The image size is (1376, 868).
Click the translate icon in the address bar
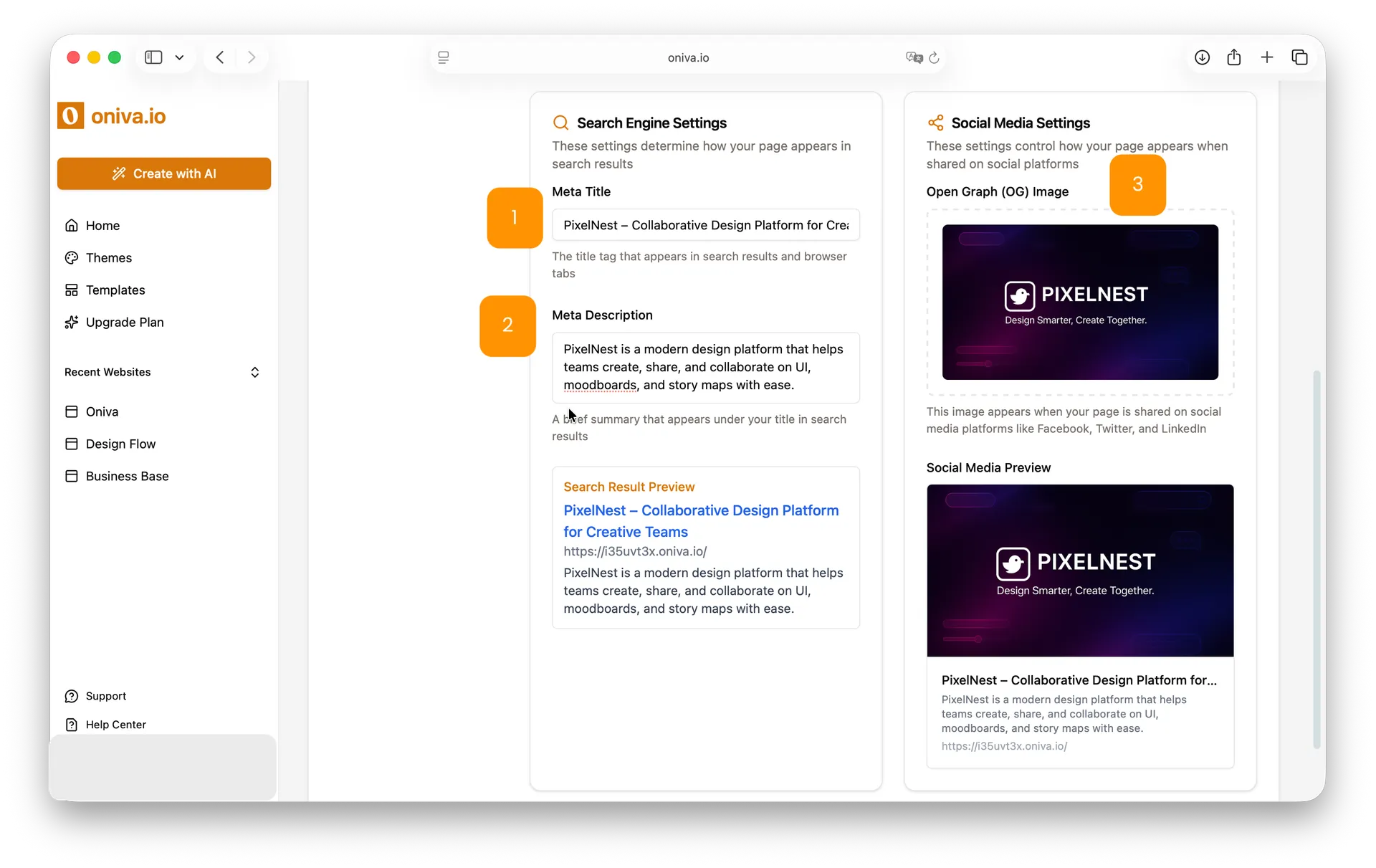[914, 57]
